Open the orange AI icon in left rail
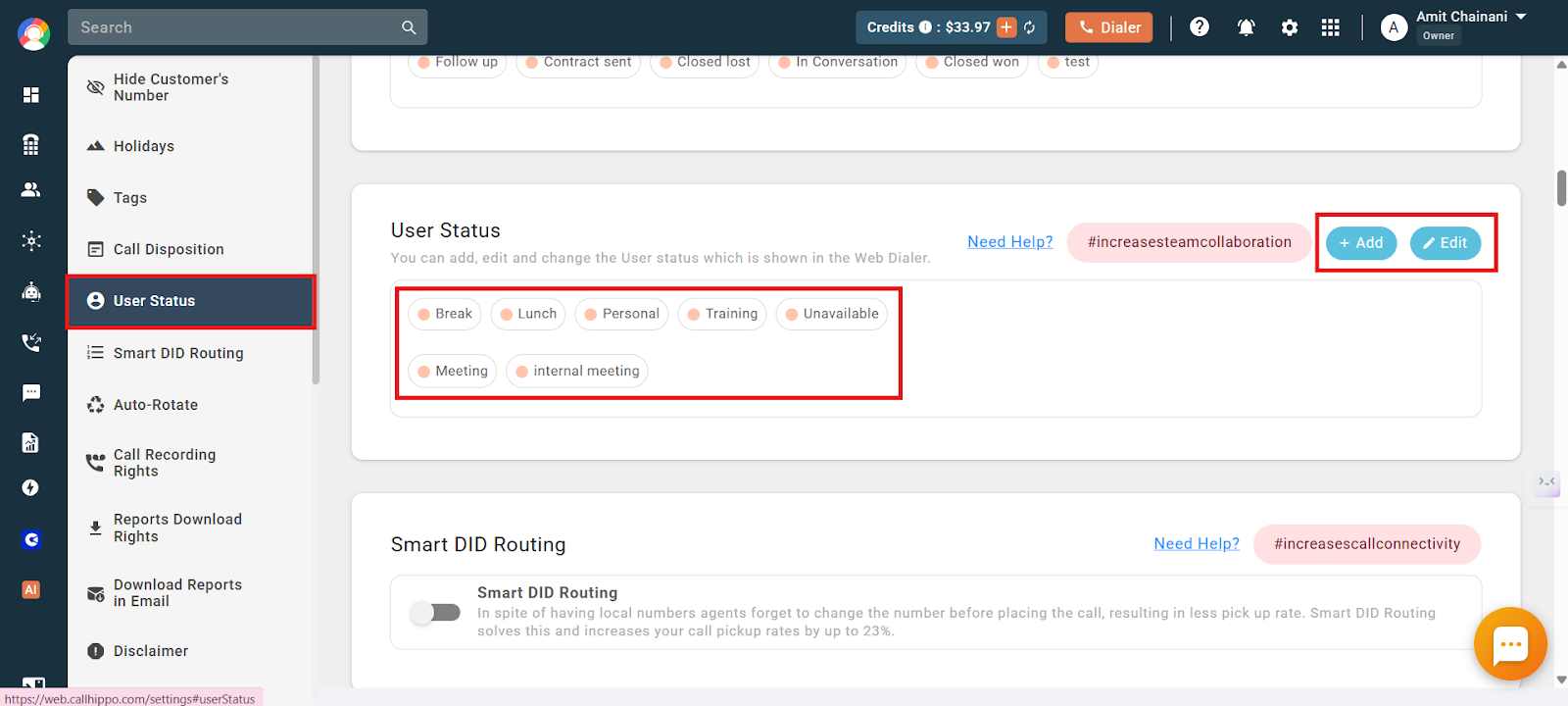The height and width of the screenshot is (706, 1568). pos(31,589)
